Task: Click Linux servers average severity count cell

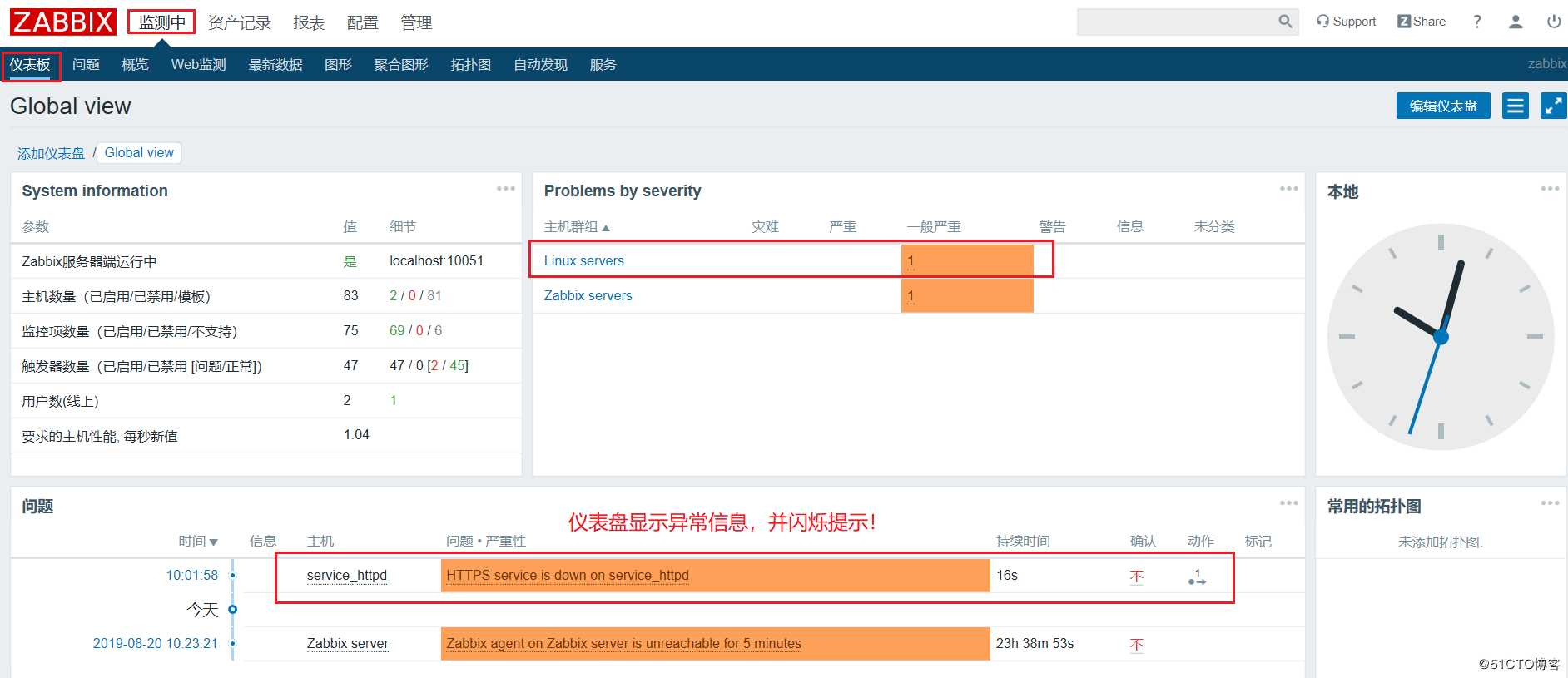Action: pos(967,261)
